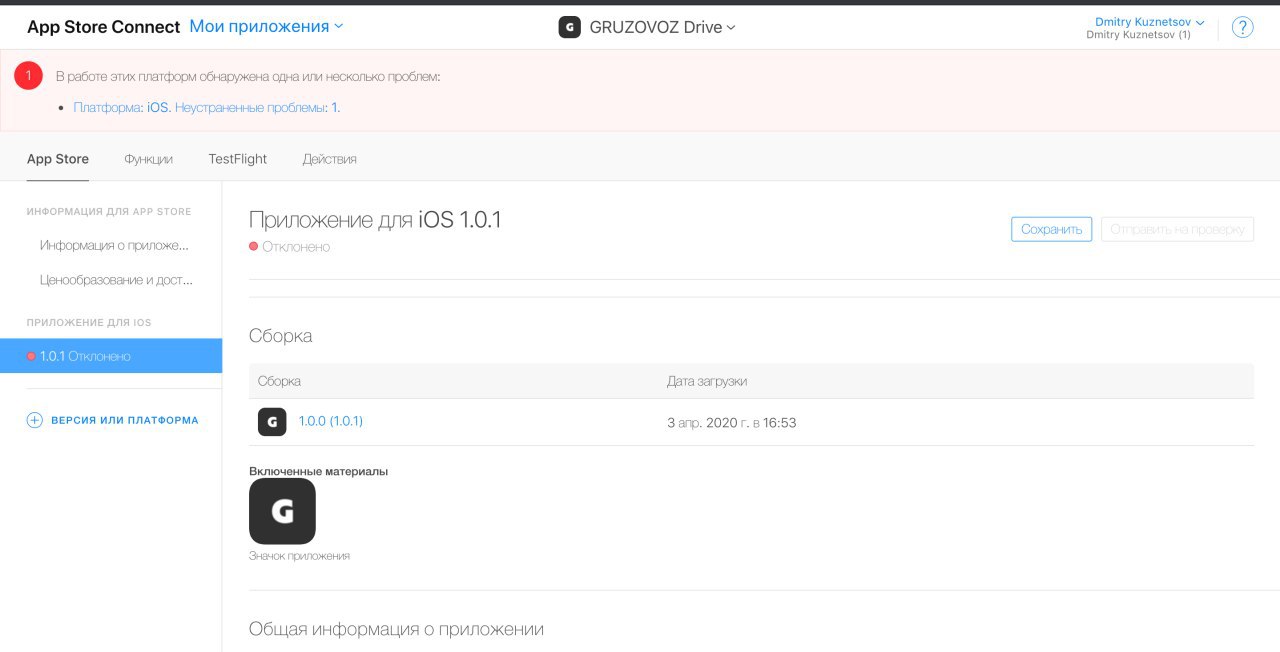1280x652 pixels.
Task: Click the Значок приложения caption
Action: [299, 556]
